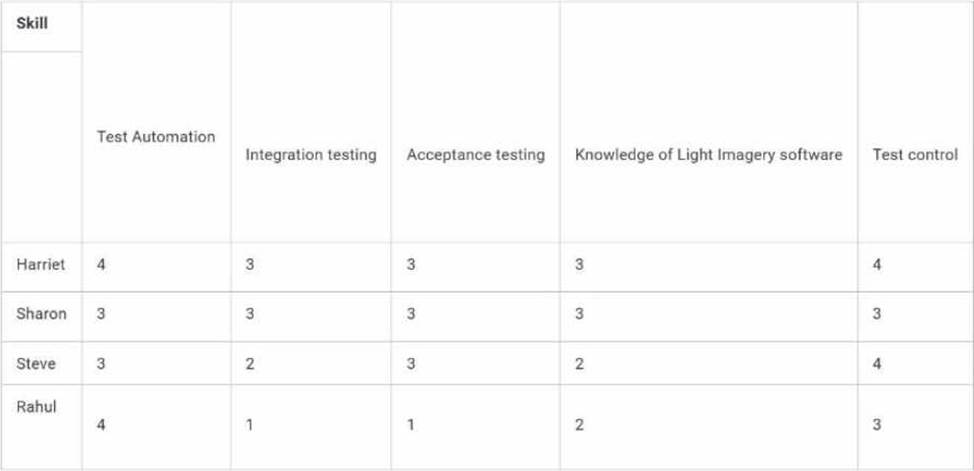Select Rahul's Test control score
974x471 pixels.
[x=876, y=426]
